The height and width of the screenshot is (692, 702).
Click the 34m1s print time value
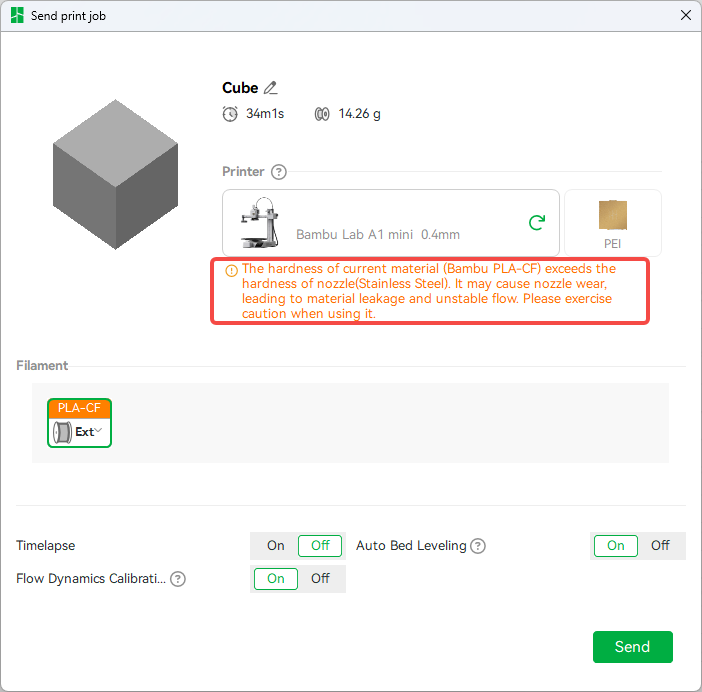265,114
